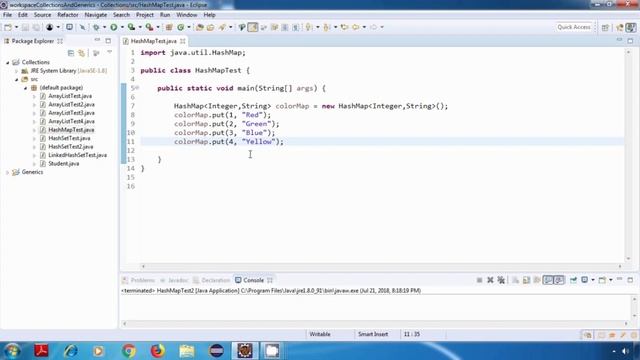Click the Open Type toolbar icon
The width and height of the screenshot is (640, 360).
[x=200, y=27]
